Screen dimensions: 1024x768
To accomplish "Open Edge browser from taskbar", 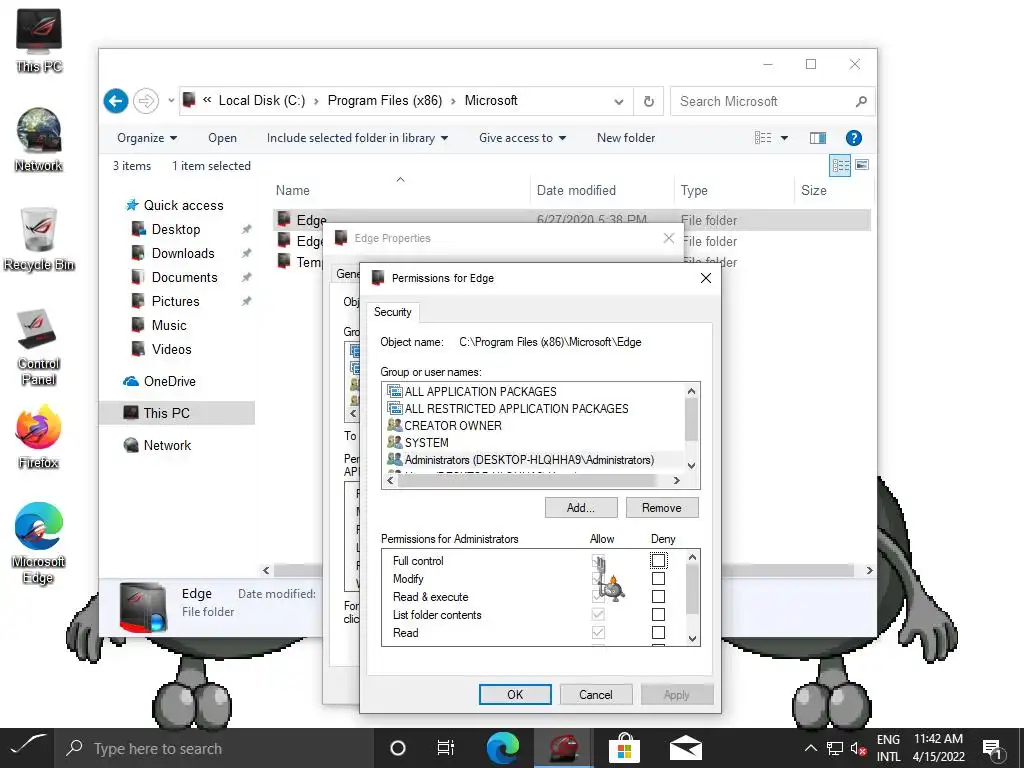I will pos(502,748).
